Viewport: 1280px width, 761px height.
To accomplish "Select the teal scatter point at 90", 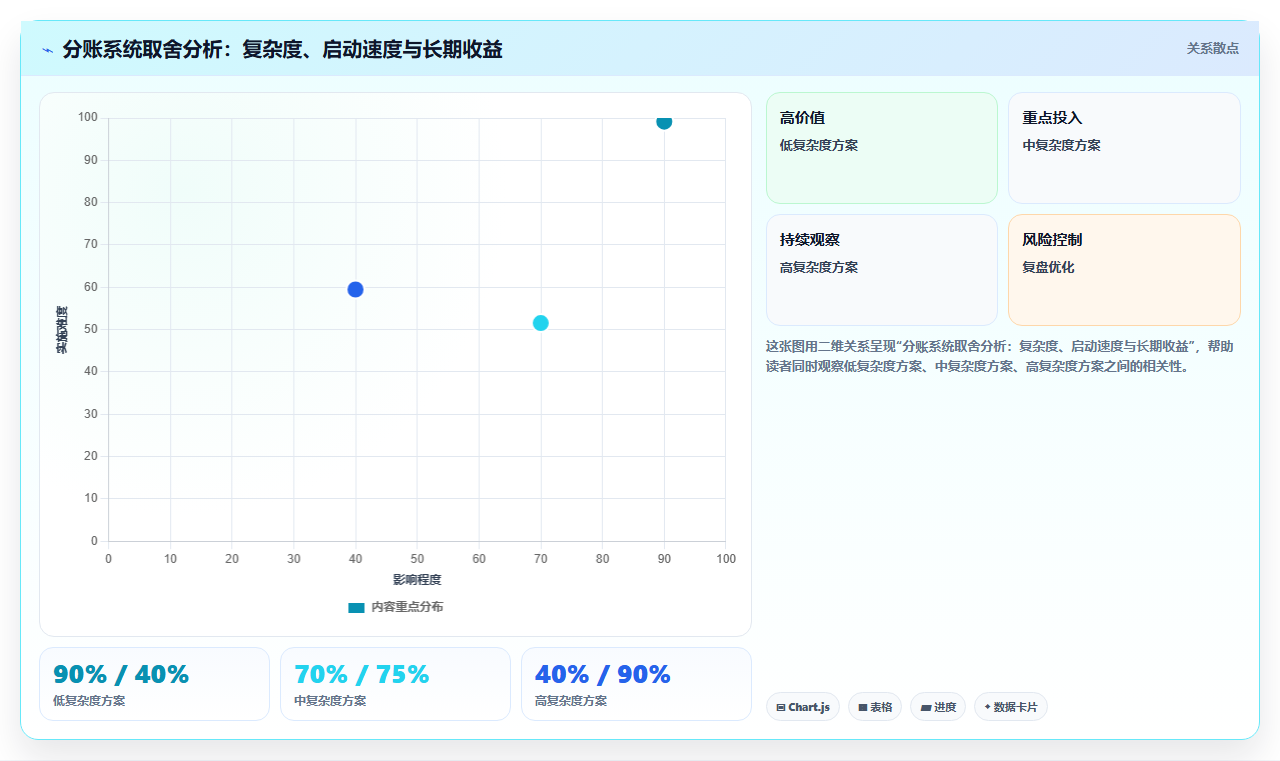I will pyautogui.click(x=664, y=121).
